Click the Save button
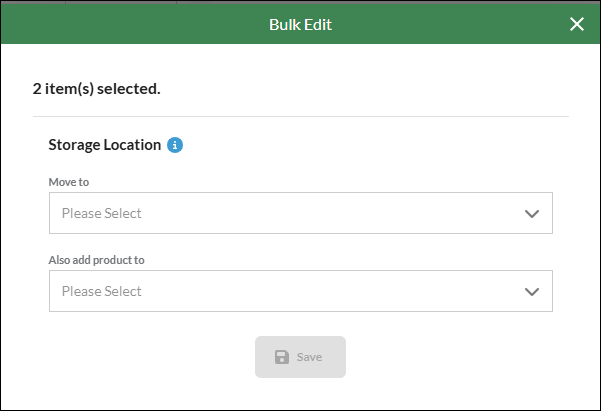Viewport: 601px width, 411px height. pyautogui.click(x=300, y=357)
